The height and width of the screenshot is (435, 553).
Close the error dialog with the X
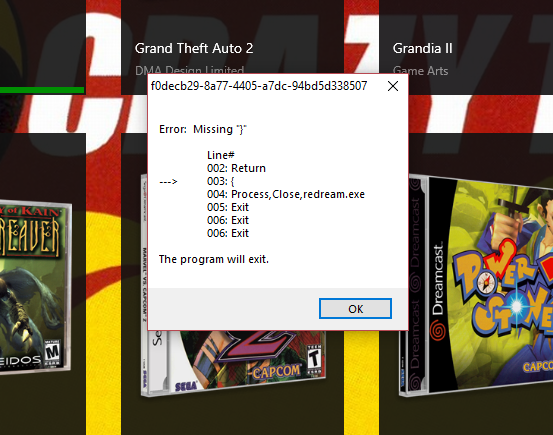click(x=393, y=86)
